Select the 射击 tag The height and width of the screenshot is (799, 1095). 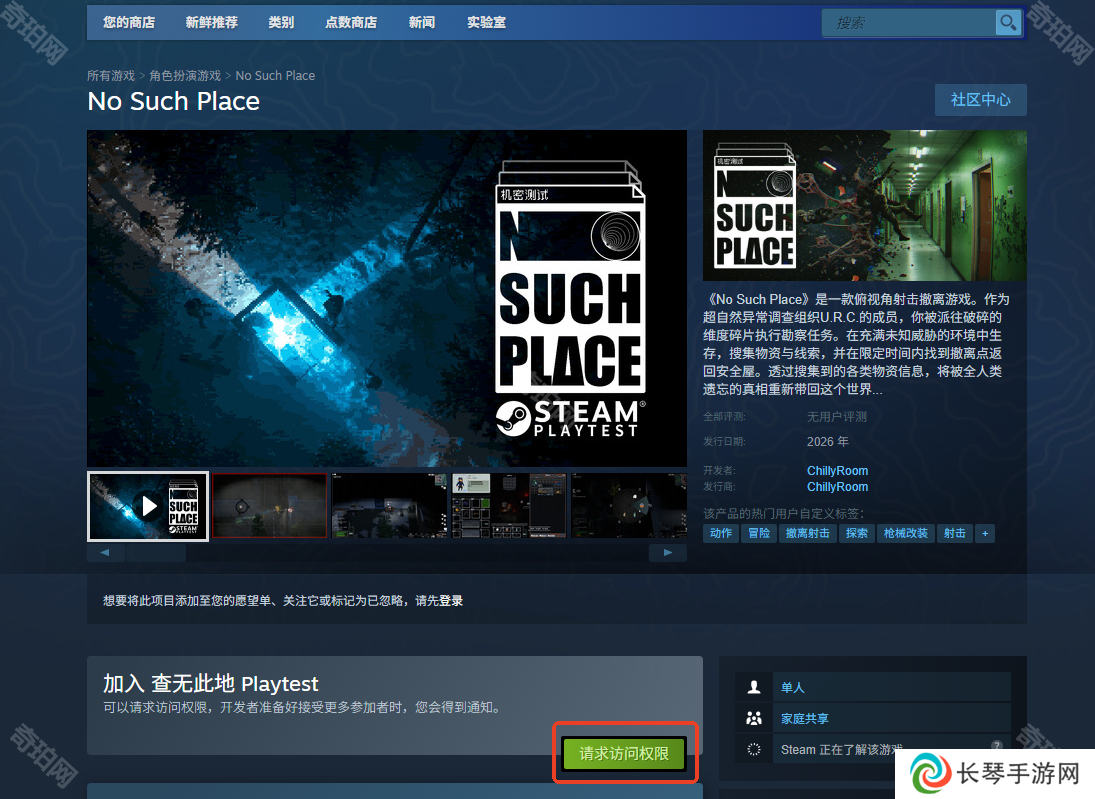point(955,534)
